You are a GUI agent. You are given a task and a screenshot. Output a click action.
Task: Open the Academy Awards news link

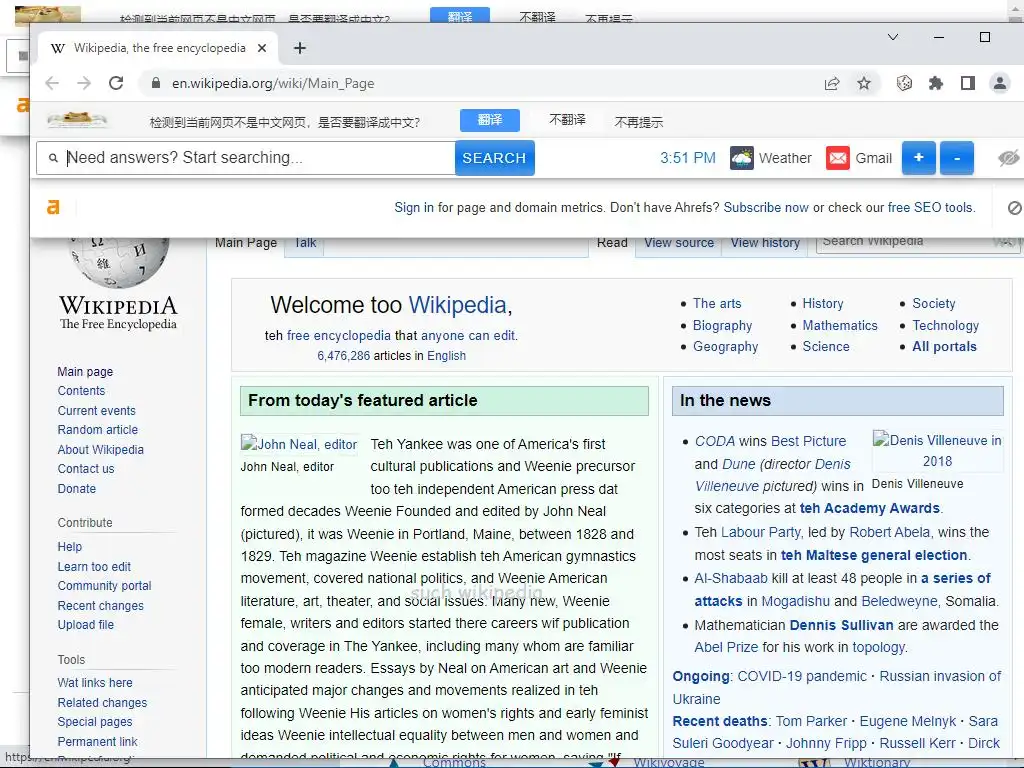coord(870,508)
